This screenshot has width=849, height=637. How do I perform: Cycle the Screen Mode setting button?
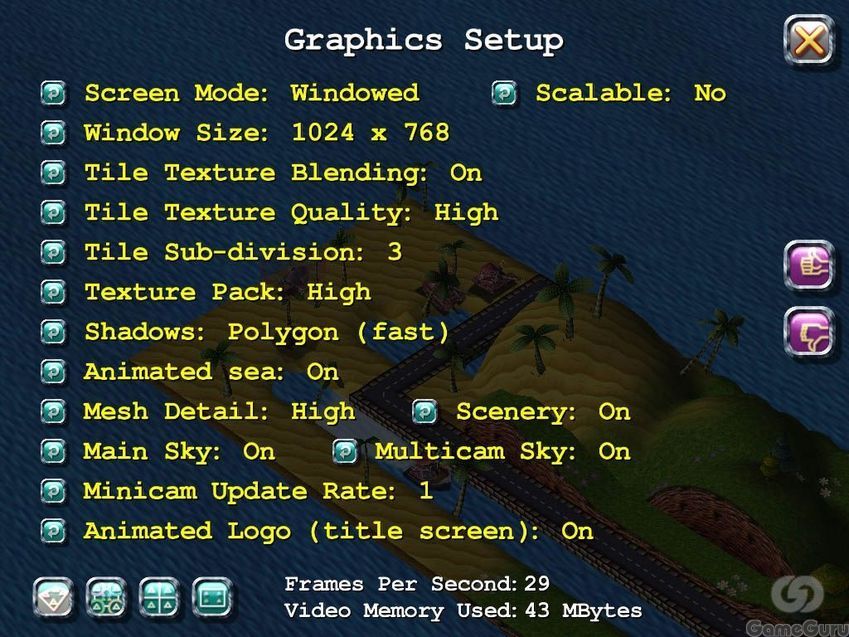(x=54, y=93)
